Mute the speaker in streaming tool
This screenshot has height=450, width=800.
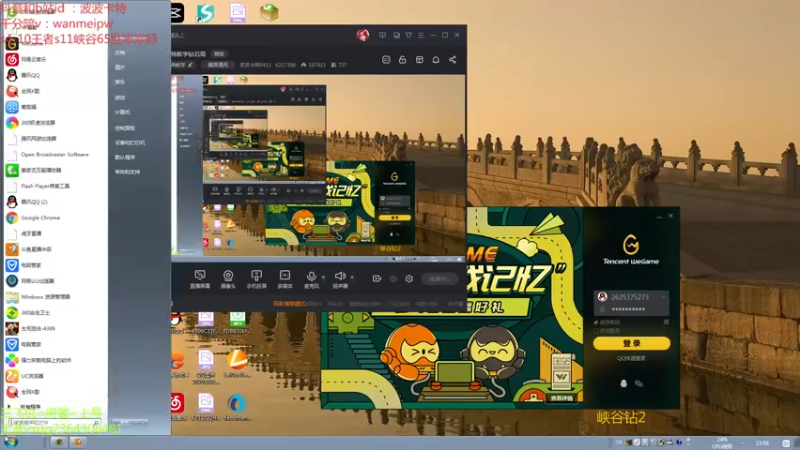(x=340, y=279)
